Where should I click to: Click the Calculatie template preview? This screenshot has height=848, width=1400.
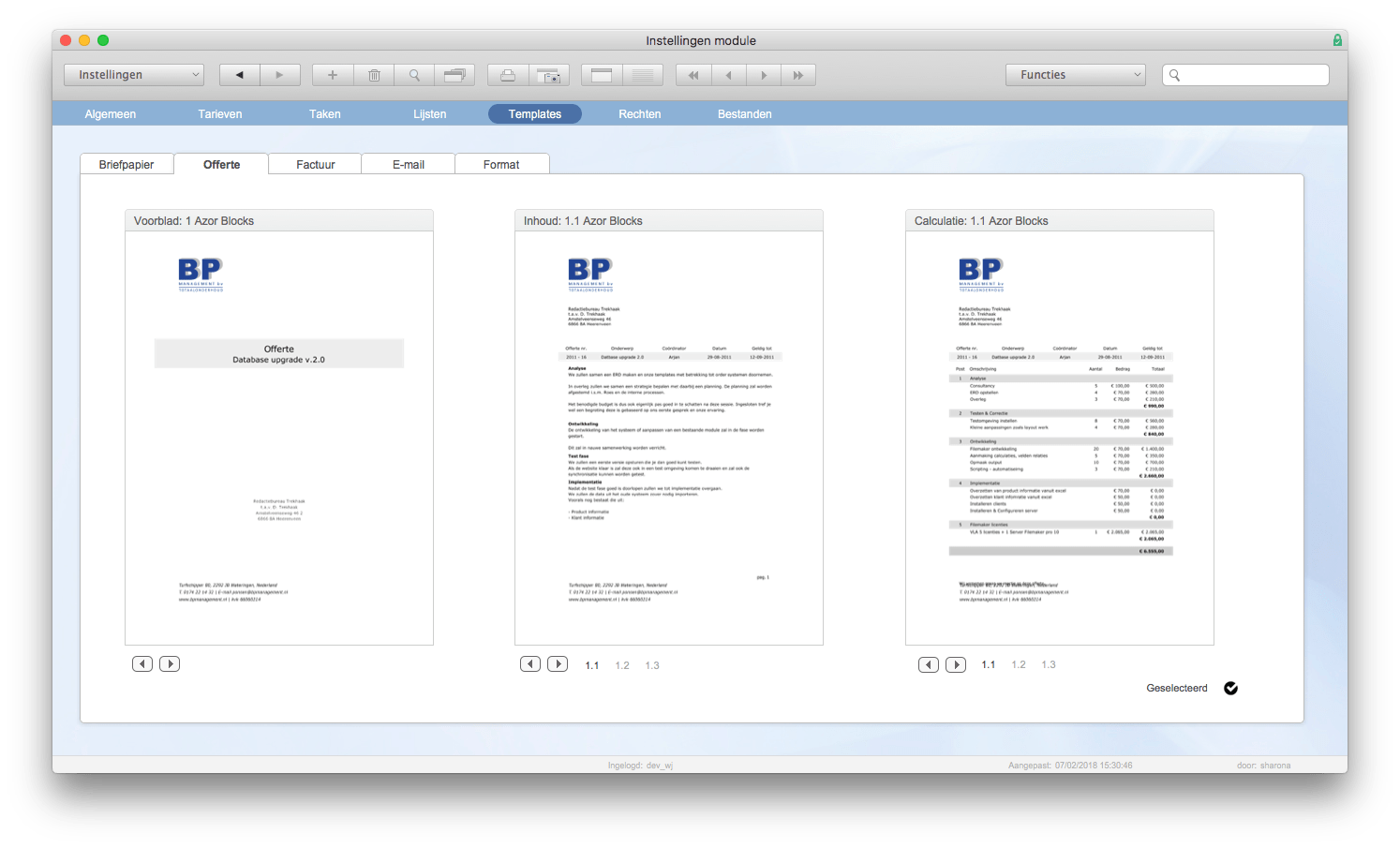pos(1060,439)
